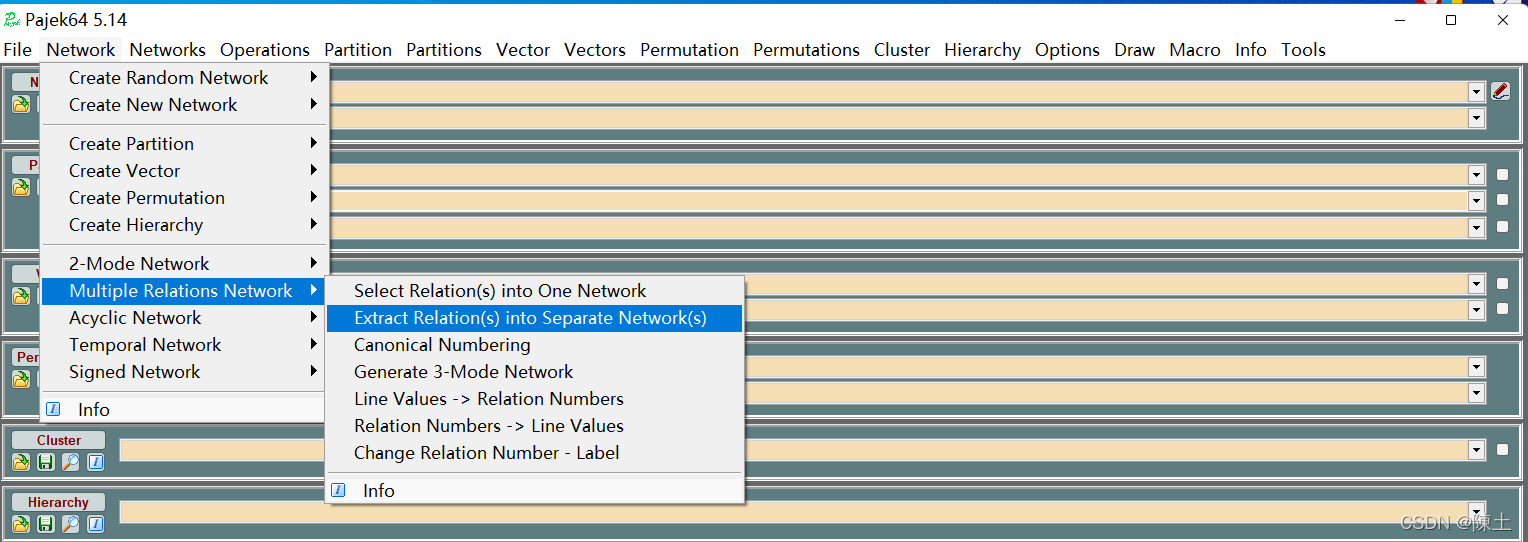Expand Create Vector submenu
The width and height of the screenshot is (1528, 542).
(184, 171)
